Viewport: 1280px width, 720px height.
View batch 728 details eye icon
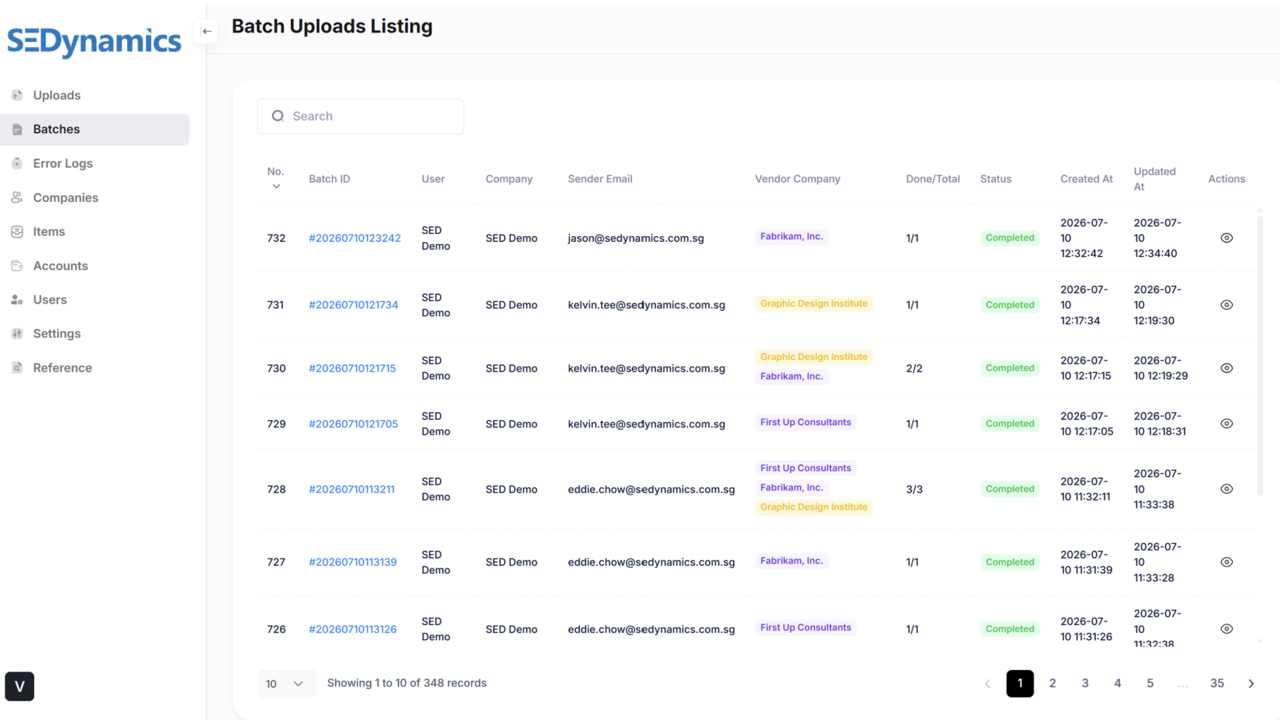tap(1227, 489)
